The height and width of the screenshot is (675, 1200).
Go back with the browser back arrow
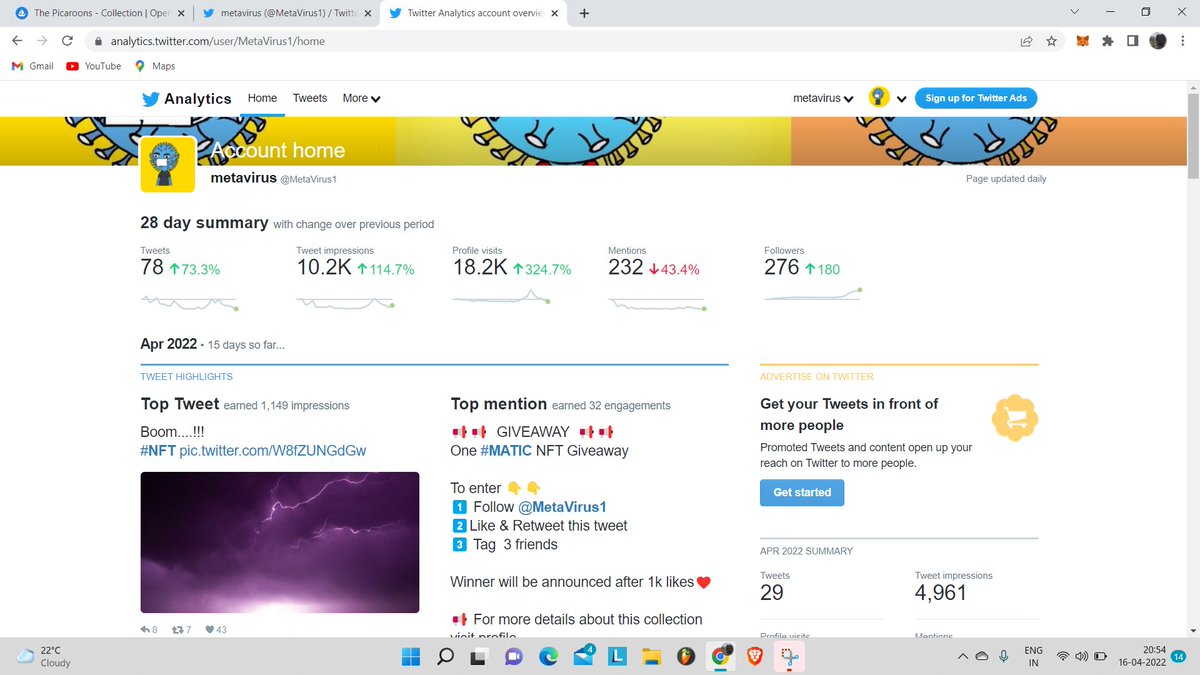[18, 41]
